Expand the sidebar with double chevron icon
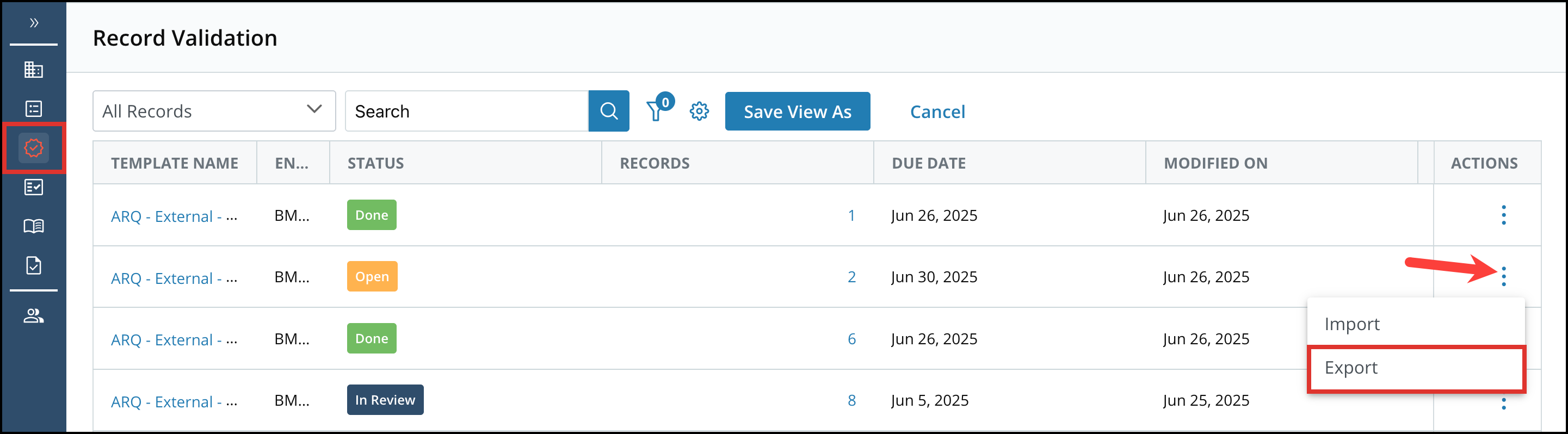The width and height of the screenshot is (1568, 434). point(34,23)
